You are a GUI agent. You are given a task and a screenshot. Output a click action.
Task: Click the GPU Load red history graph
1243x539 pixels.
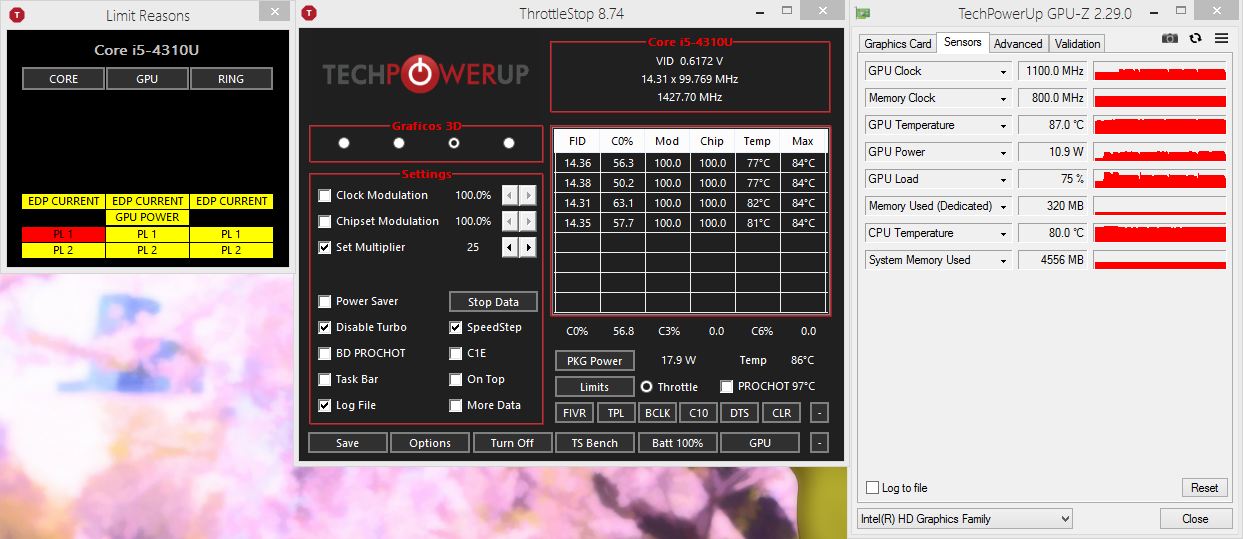pyautogui.click(x=1160, y=180)
